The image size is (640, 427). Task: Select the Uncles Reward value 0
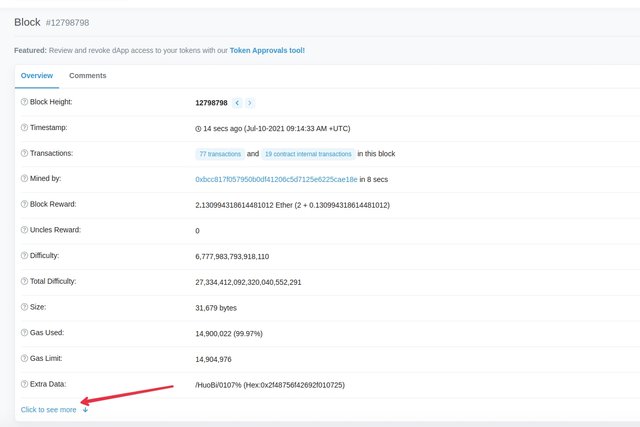(x=197, y=231)
